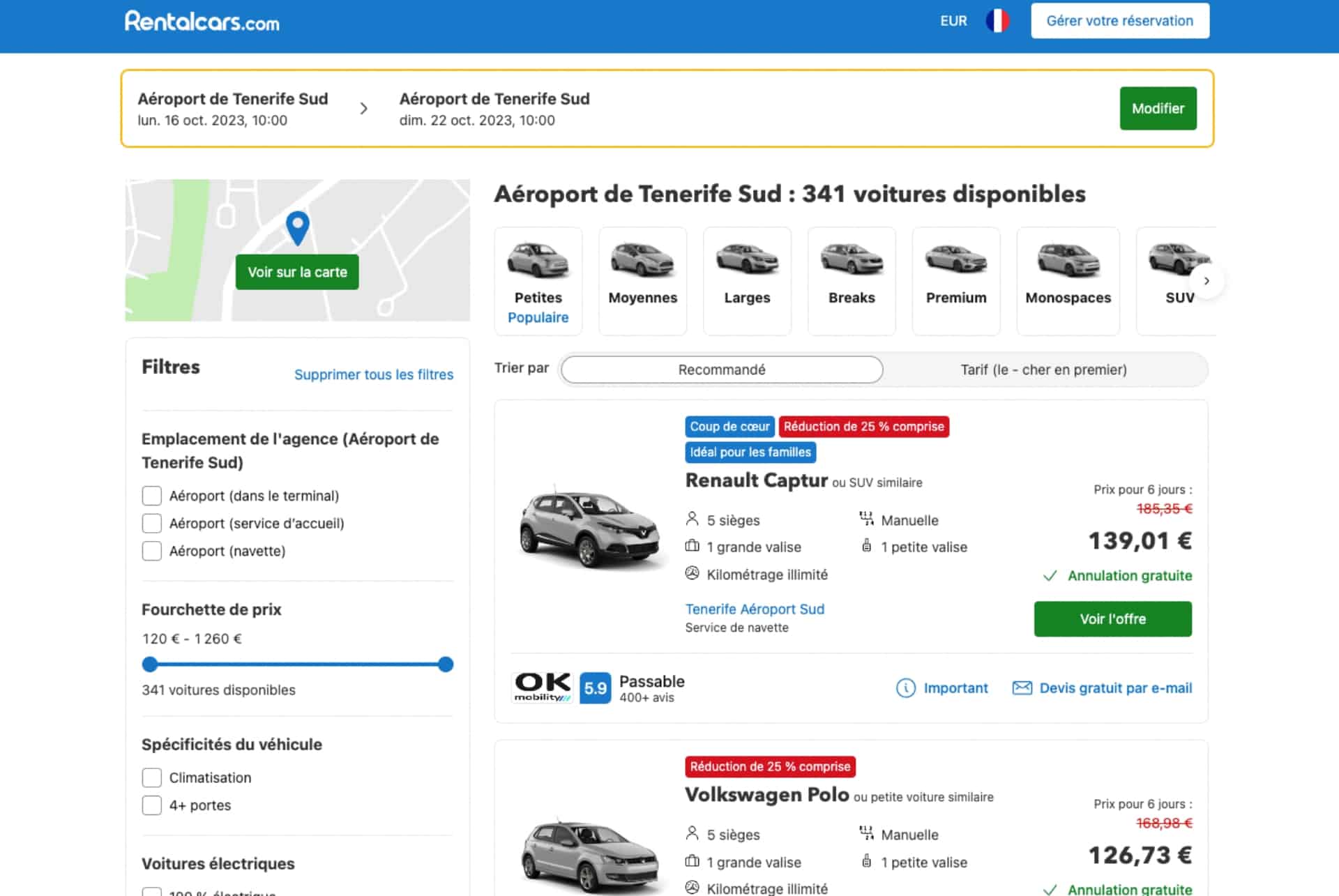Click Passable 400+ avis review text
The height and width of the screenshot is (896, 1339).
click(651, 688)
